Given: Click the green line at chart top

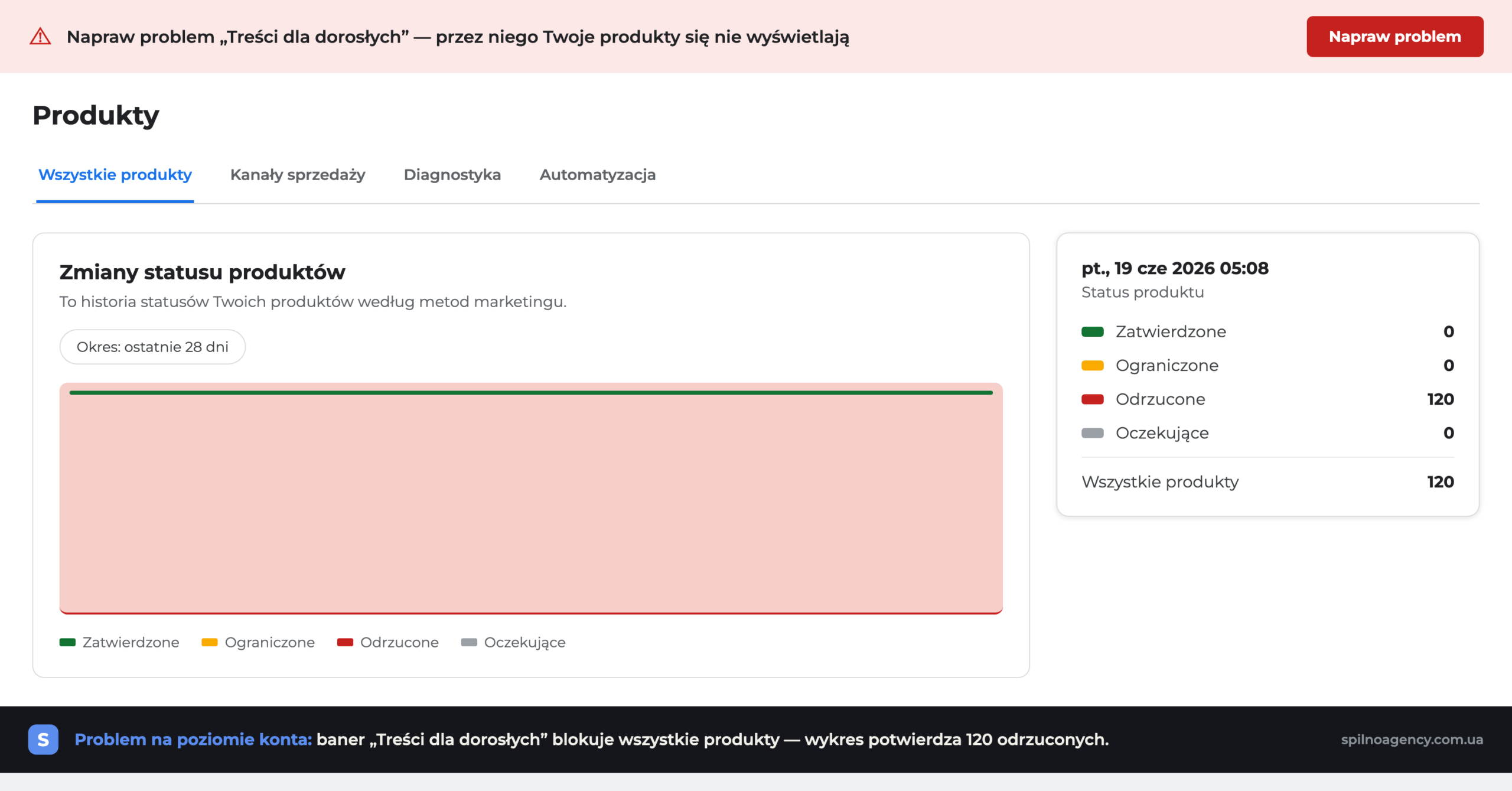Looking at the screenshot, I should coord(531,392).
